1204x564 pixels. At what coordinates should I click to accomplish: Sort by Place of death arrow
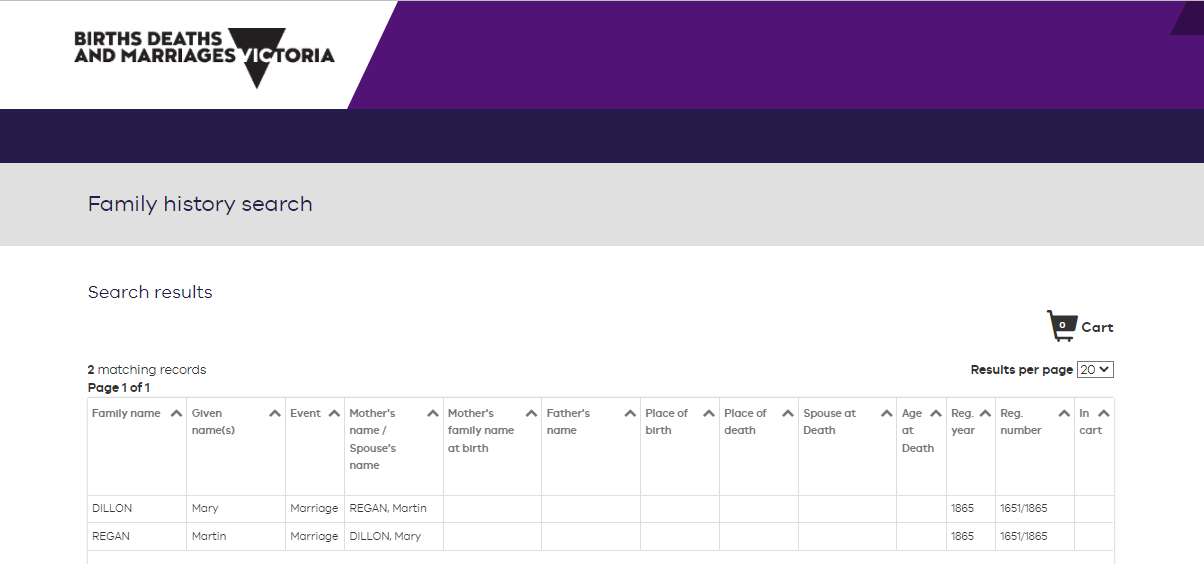click(788, 414)
